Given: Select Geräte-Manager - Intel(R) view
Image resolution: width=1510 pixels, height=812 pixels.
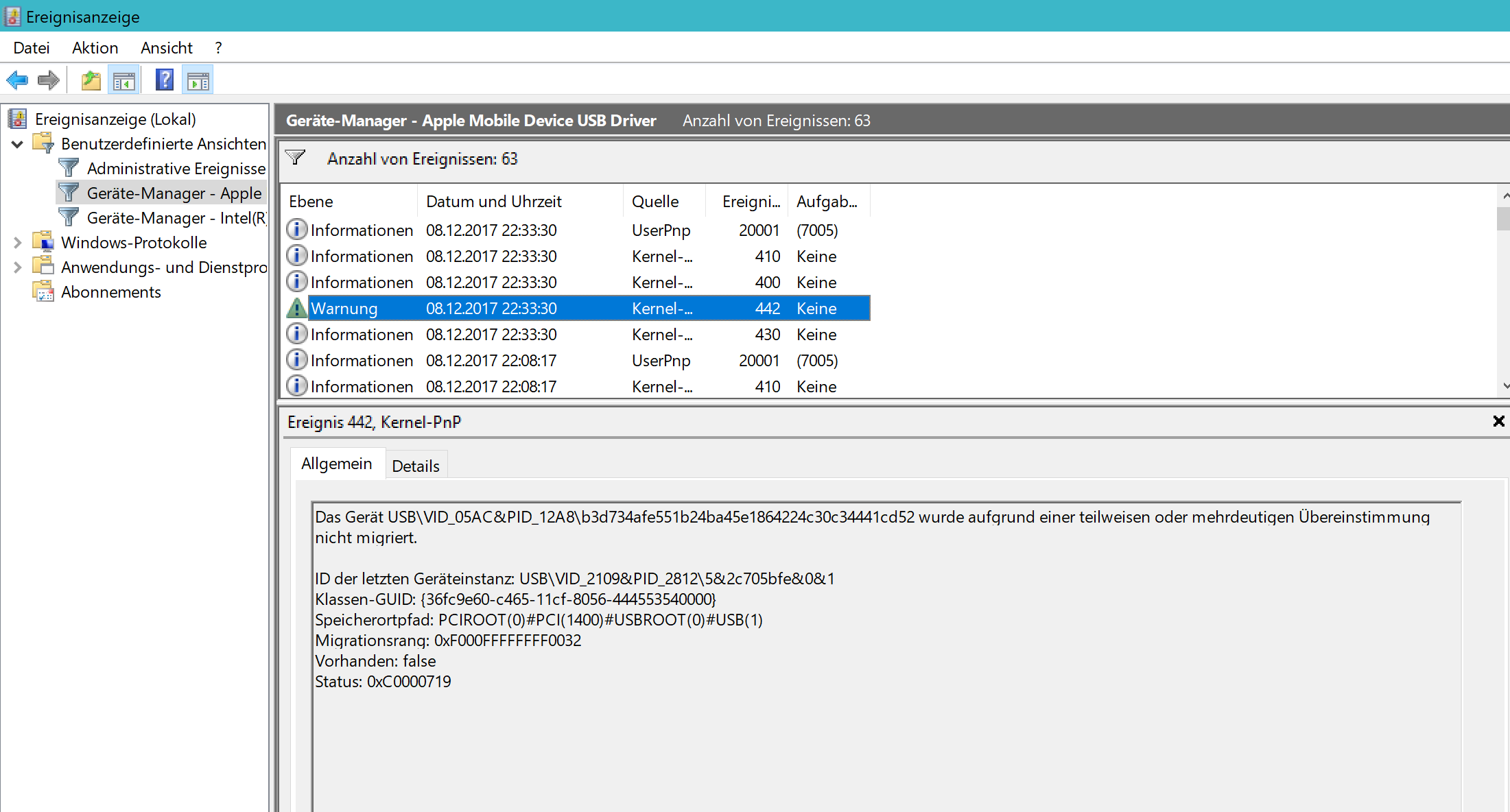Looking at the screenshot, I should coord(176,218).
